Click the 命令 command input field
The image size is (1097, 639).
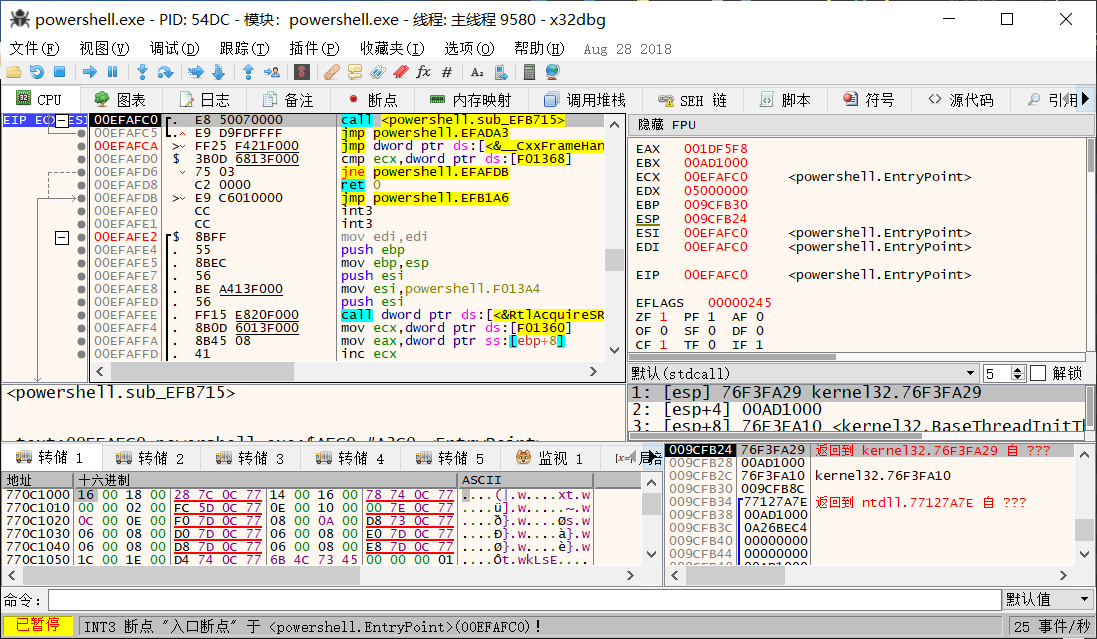tap(525, 600)
